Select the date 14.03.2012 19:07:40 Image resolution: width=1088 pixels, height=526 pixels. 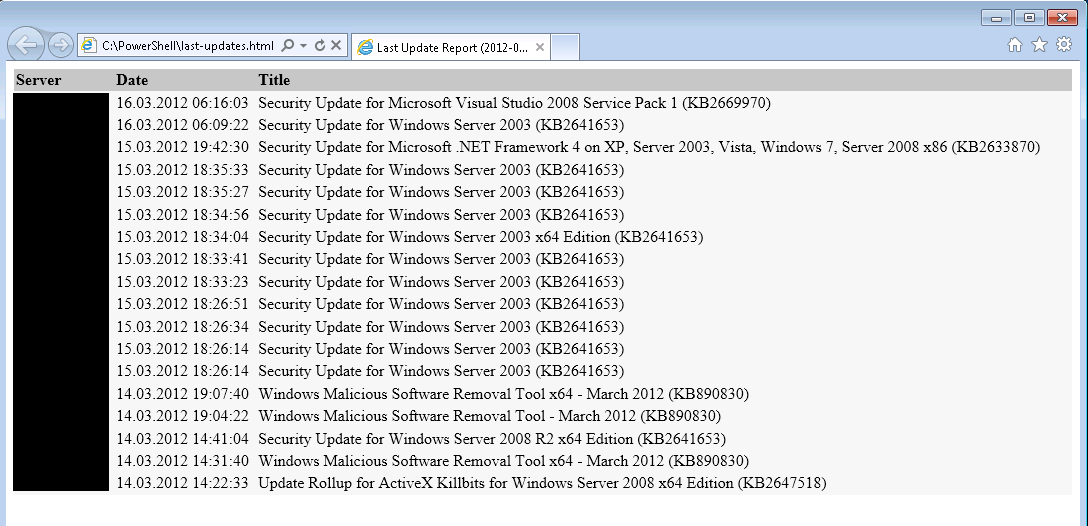[x=182, y=393]
